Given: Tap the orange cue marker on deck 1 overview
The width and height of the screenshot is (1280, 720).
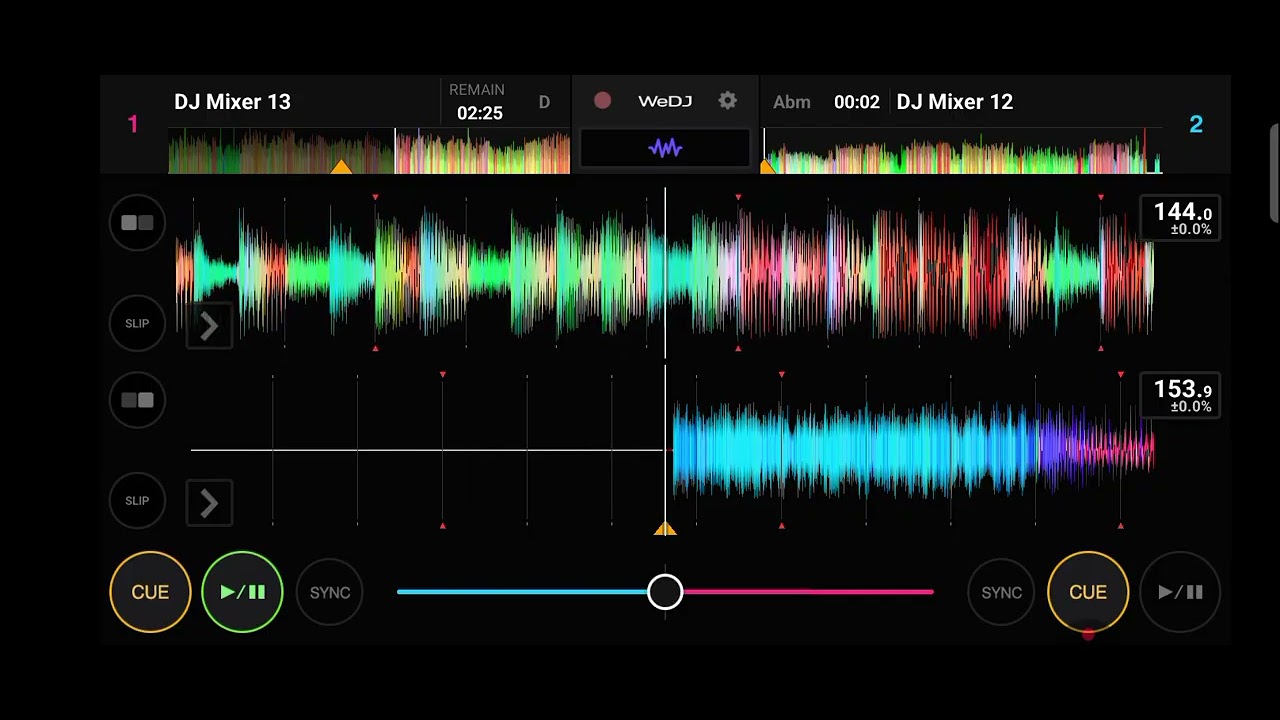Looking at the screenshot, I should click(341, 166).
